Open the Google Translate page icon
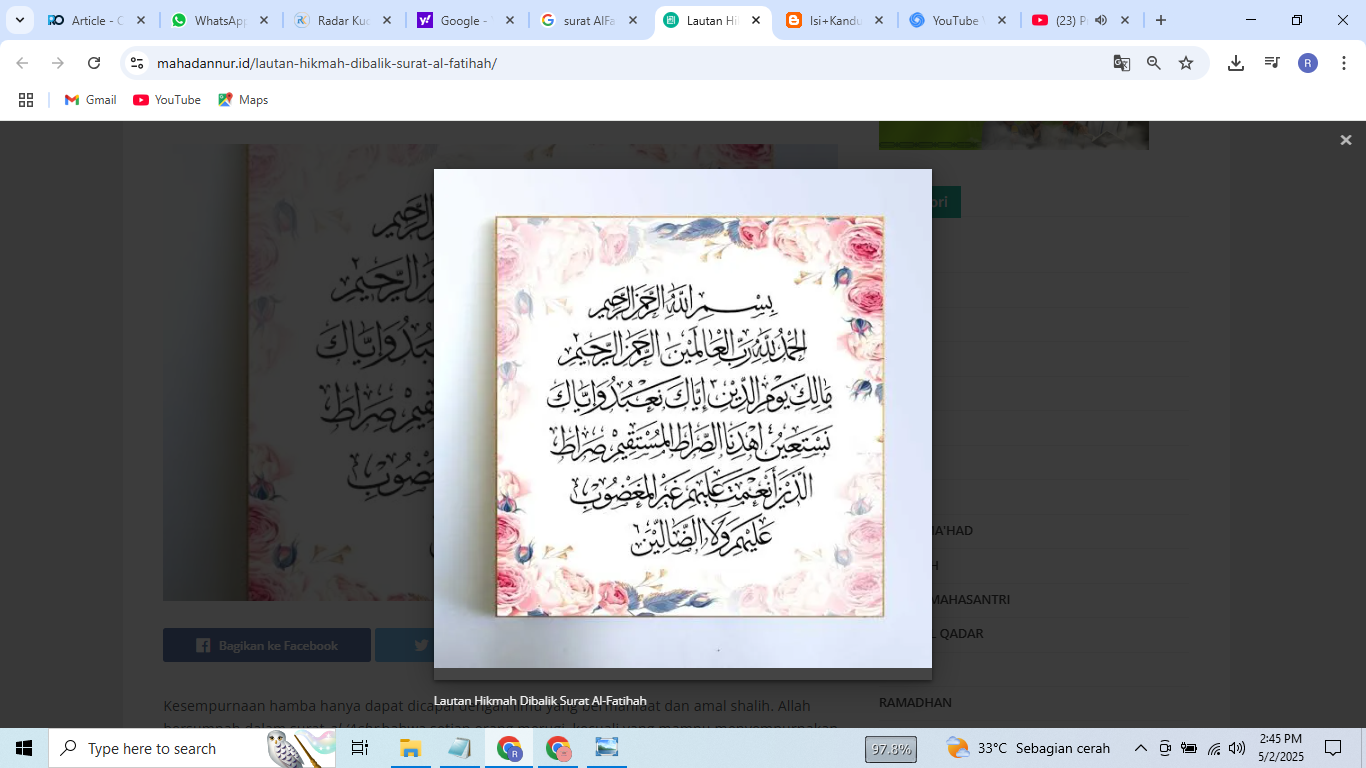Screen dimensions: 1366x768 (1122, 63)
